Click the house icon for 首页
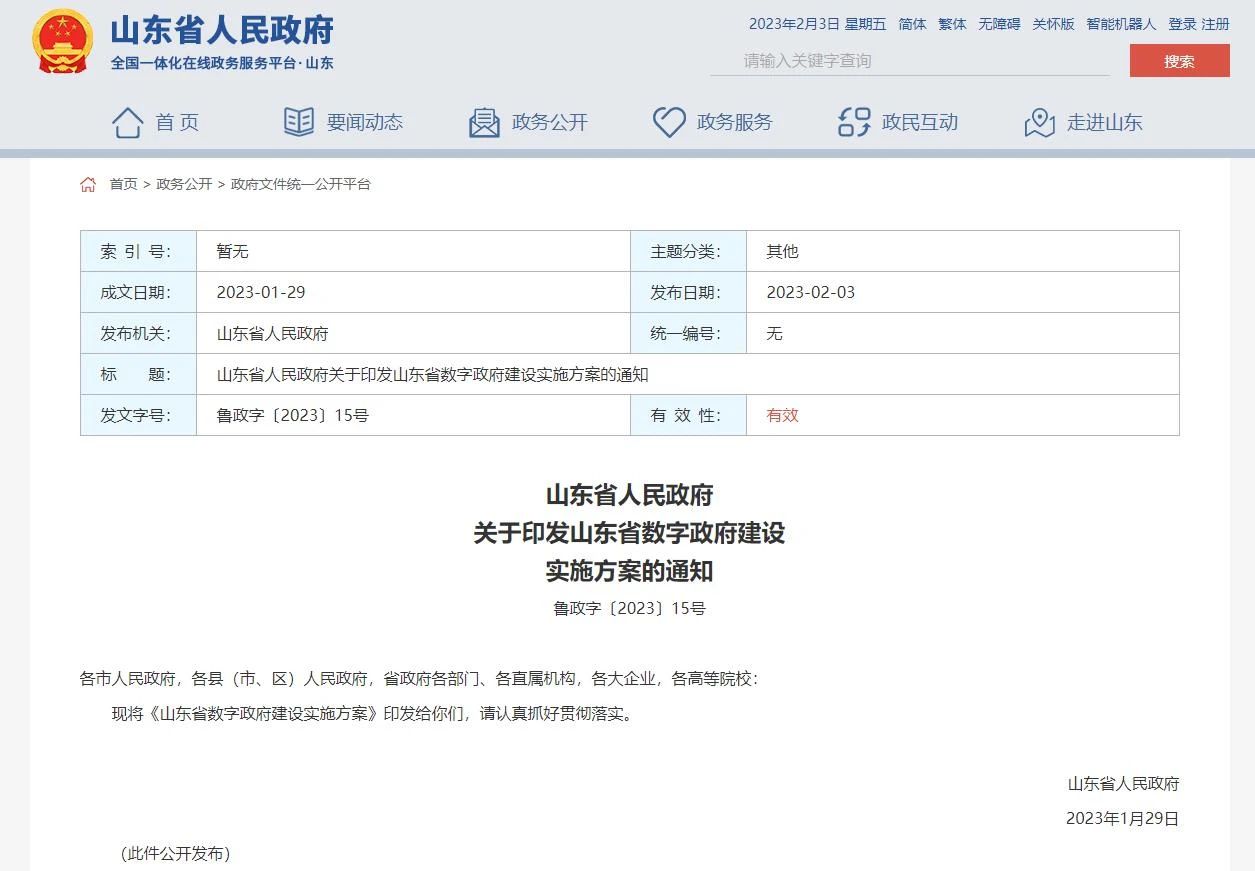The width and height of the screenshot is (1255, 871). pyautogui.click(x=128, y=122)
